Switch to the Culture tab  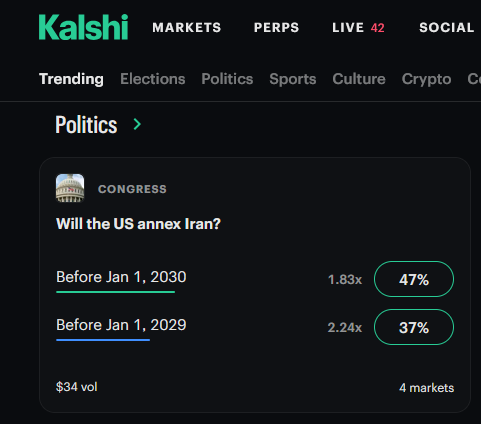[x=359, y=79]
